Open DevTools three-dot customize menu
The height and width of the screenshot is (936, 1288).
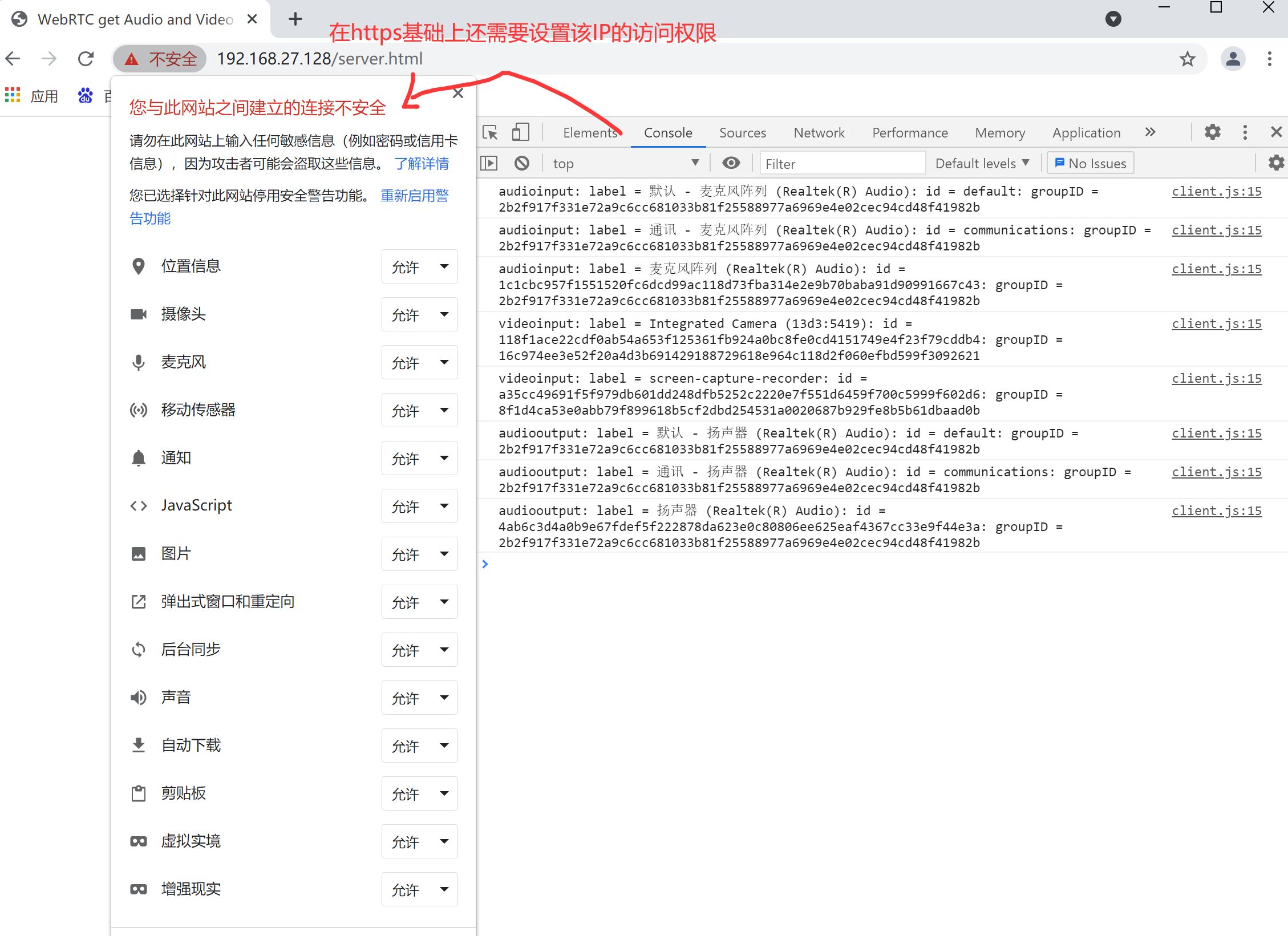point(1245,132)
